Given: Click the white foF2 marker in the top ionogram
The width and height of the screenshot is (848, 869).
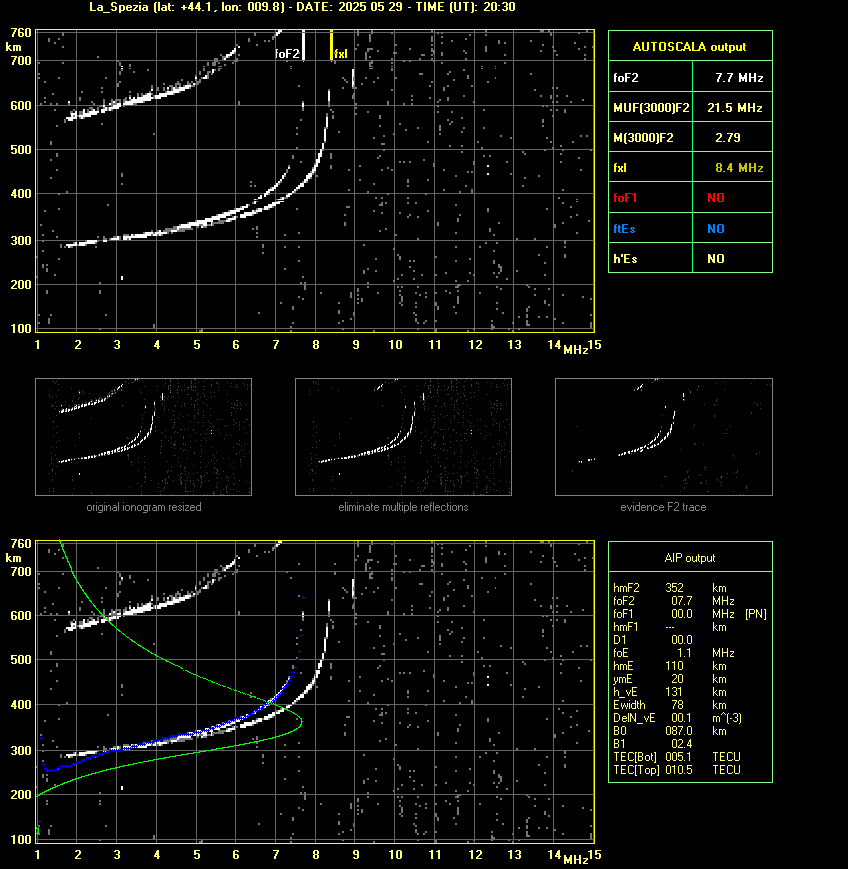Looking at the screenshot, I should point(303,45).
